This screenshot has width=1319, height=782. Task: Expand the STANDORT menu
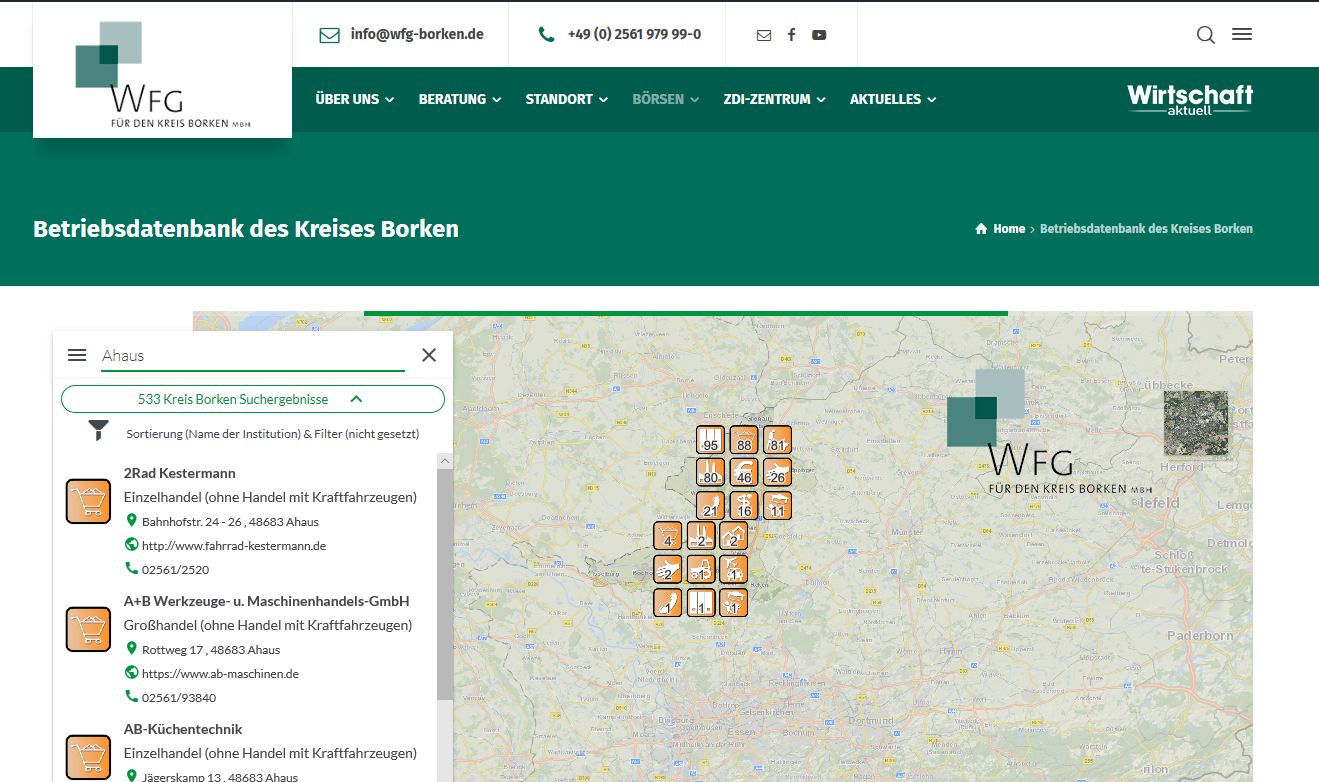(567, 99)
